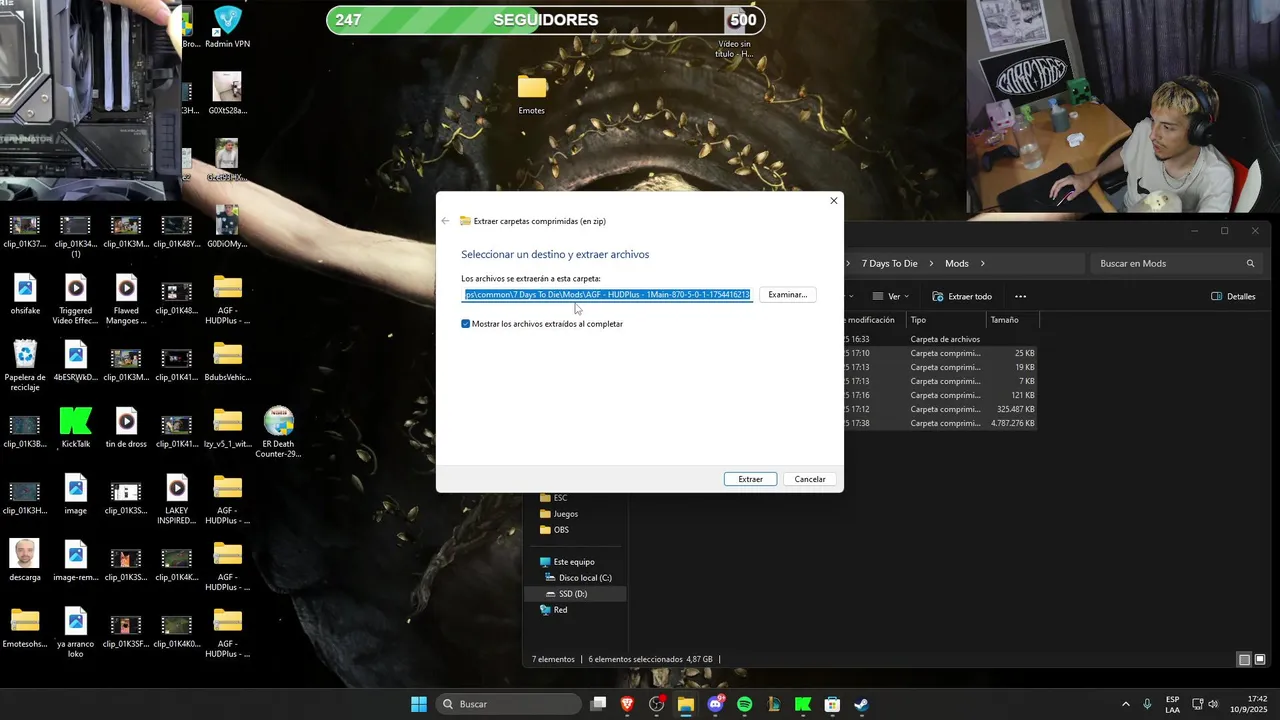Select the KickTalk desktop shortcut
1280x720 pixels.
pyautogui.click(x=76, y=427)
